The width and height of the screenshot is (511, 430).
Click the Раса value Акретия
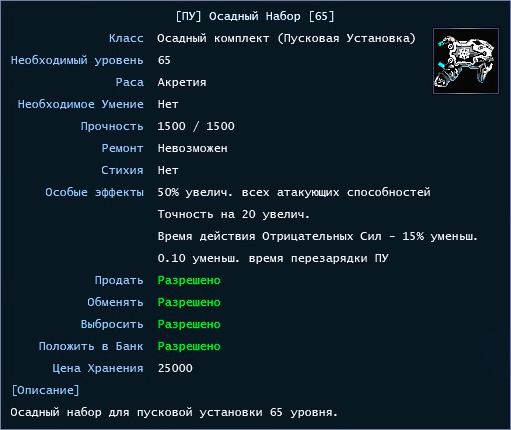tap(182, 82)
